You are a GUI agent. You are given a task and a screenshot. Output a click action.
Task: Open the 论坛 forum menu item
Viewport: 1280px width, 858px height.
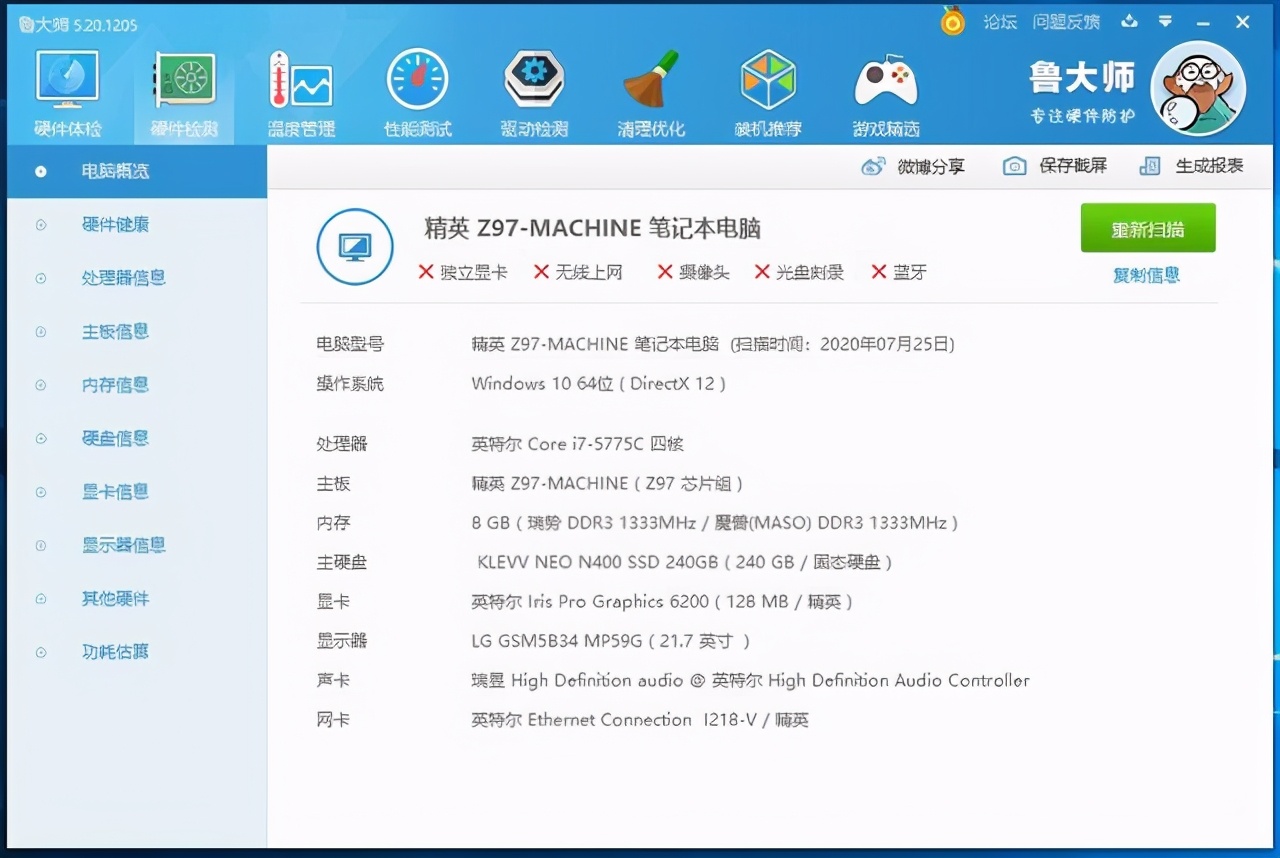[x=999, y=21]
